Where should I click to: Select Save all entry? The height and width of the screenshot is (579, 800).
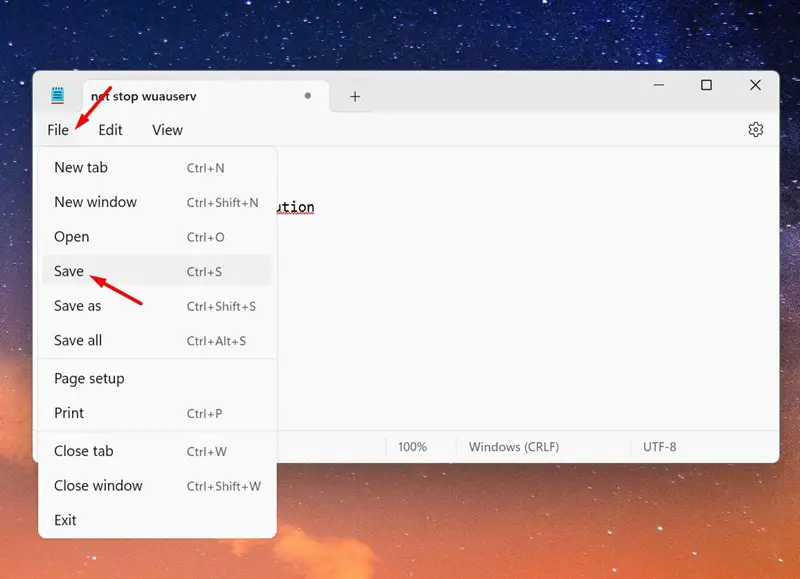point(157,340)
